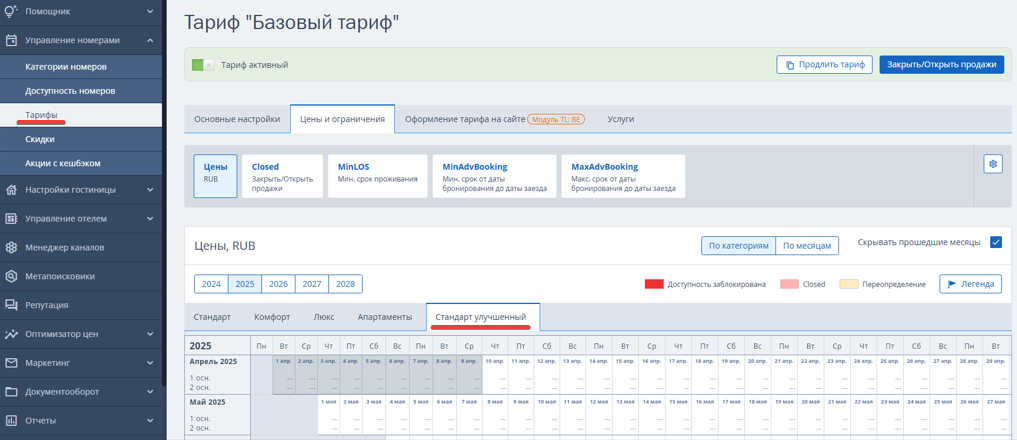
Task: Select the Люкс category tab
Action: click(324, 317)
